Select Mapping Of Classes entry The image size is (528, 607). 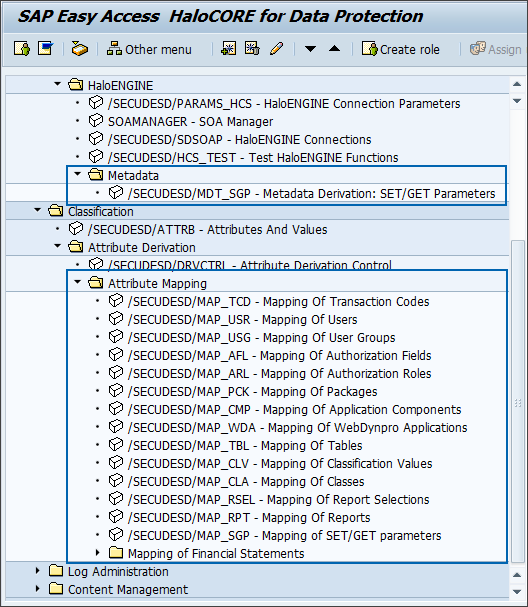coord(246,482)
